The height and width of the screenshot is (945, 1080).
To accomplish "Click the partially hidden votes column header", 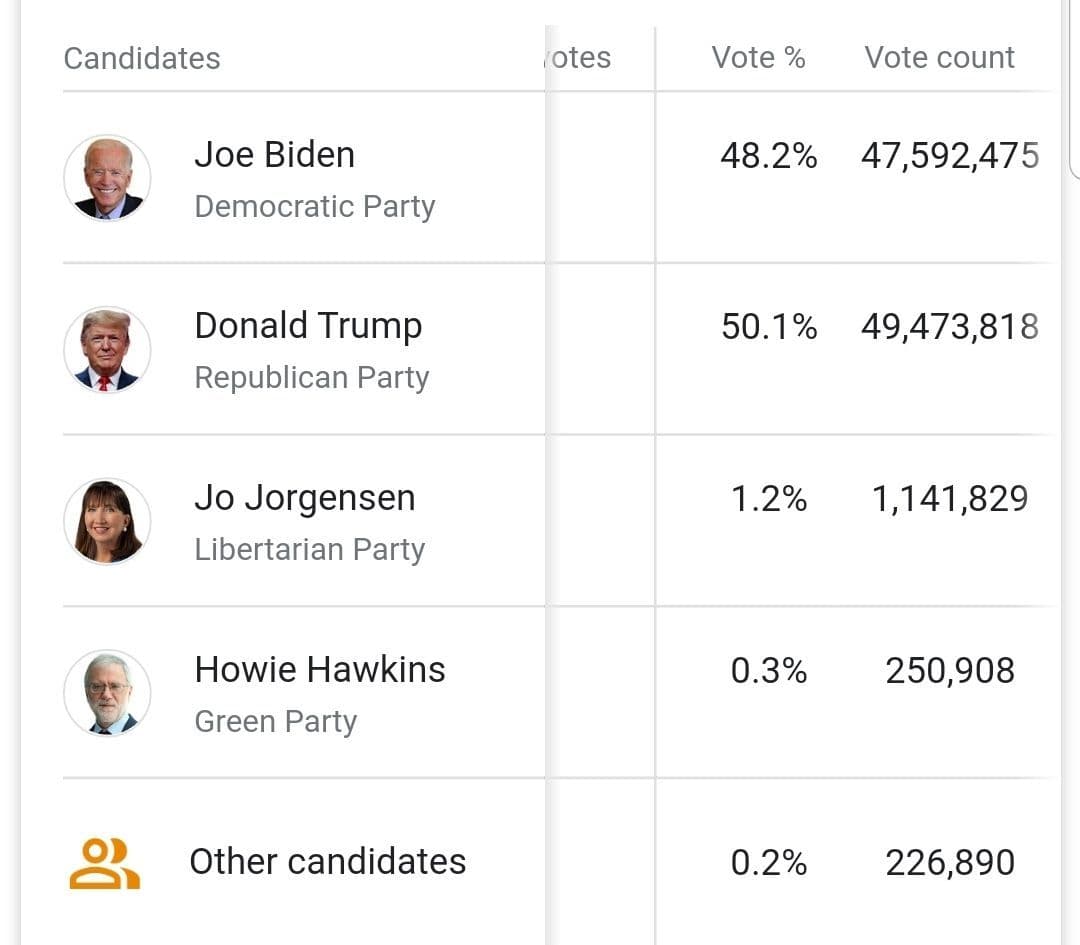I will 580,57.
